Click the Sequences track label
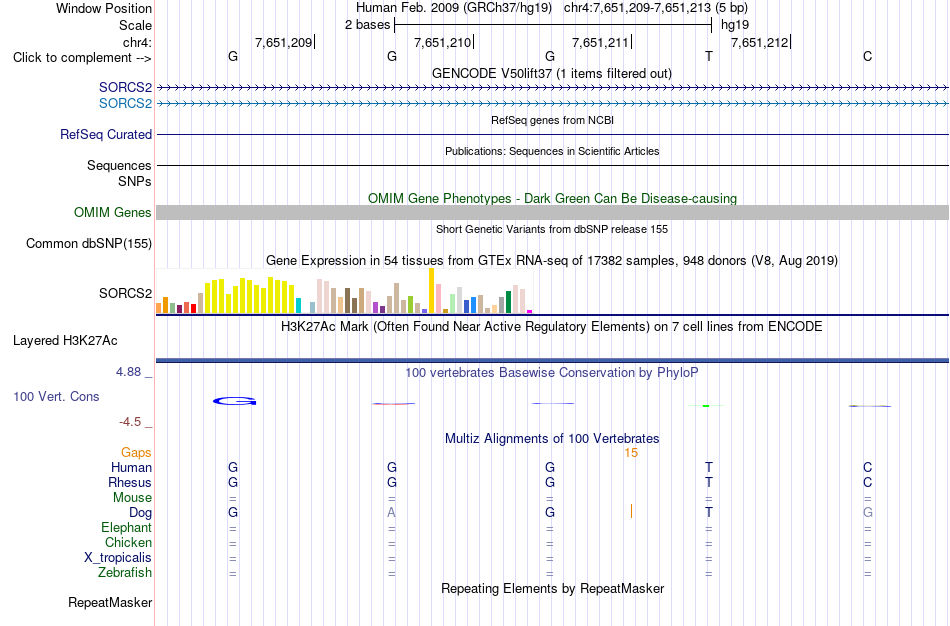950x626 pixels. [x=119, y=165]
